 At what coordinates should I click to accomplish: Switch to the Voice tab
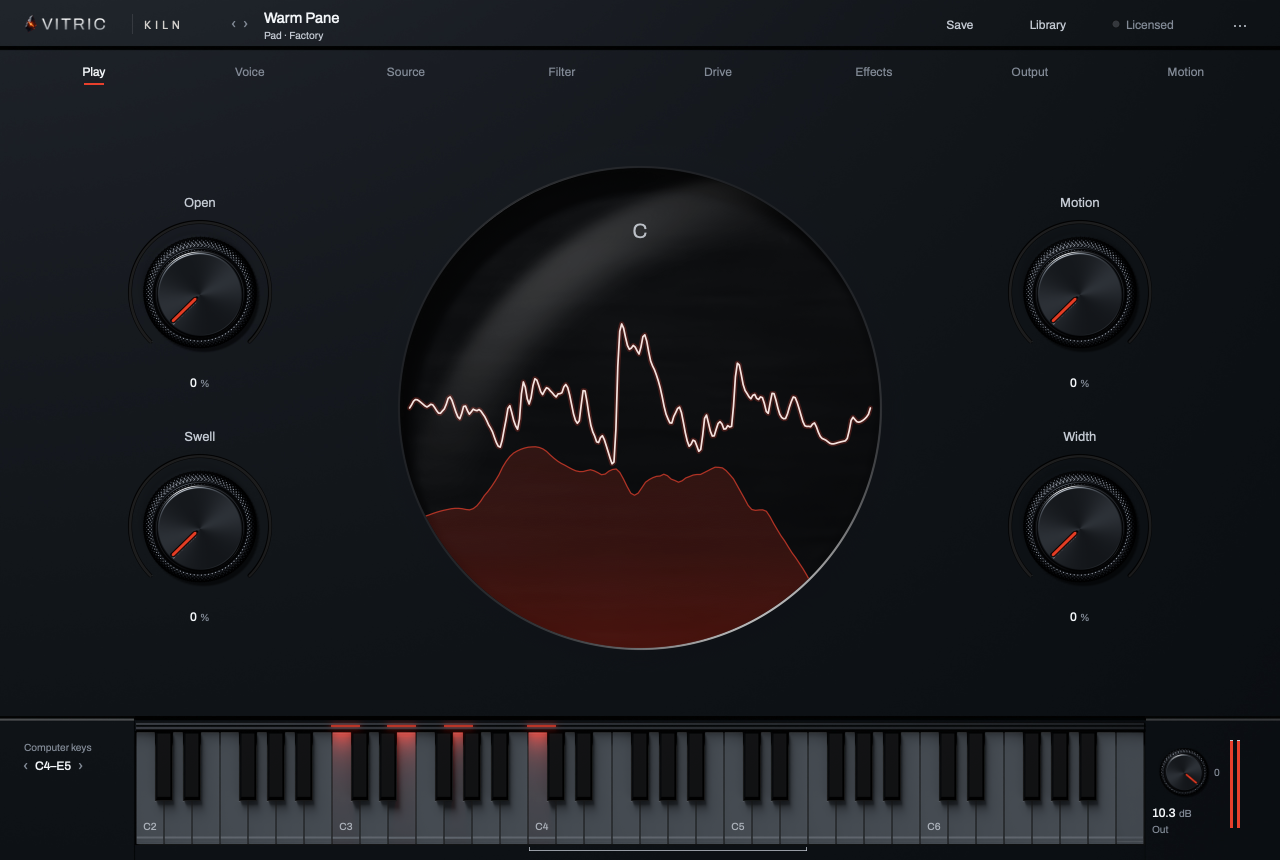[x=250, y=72]
